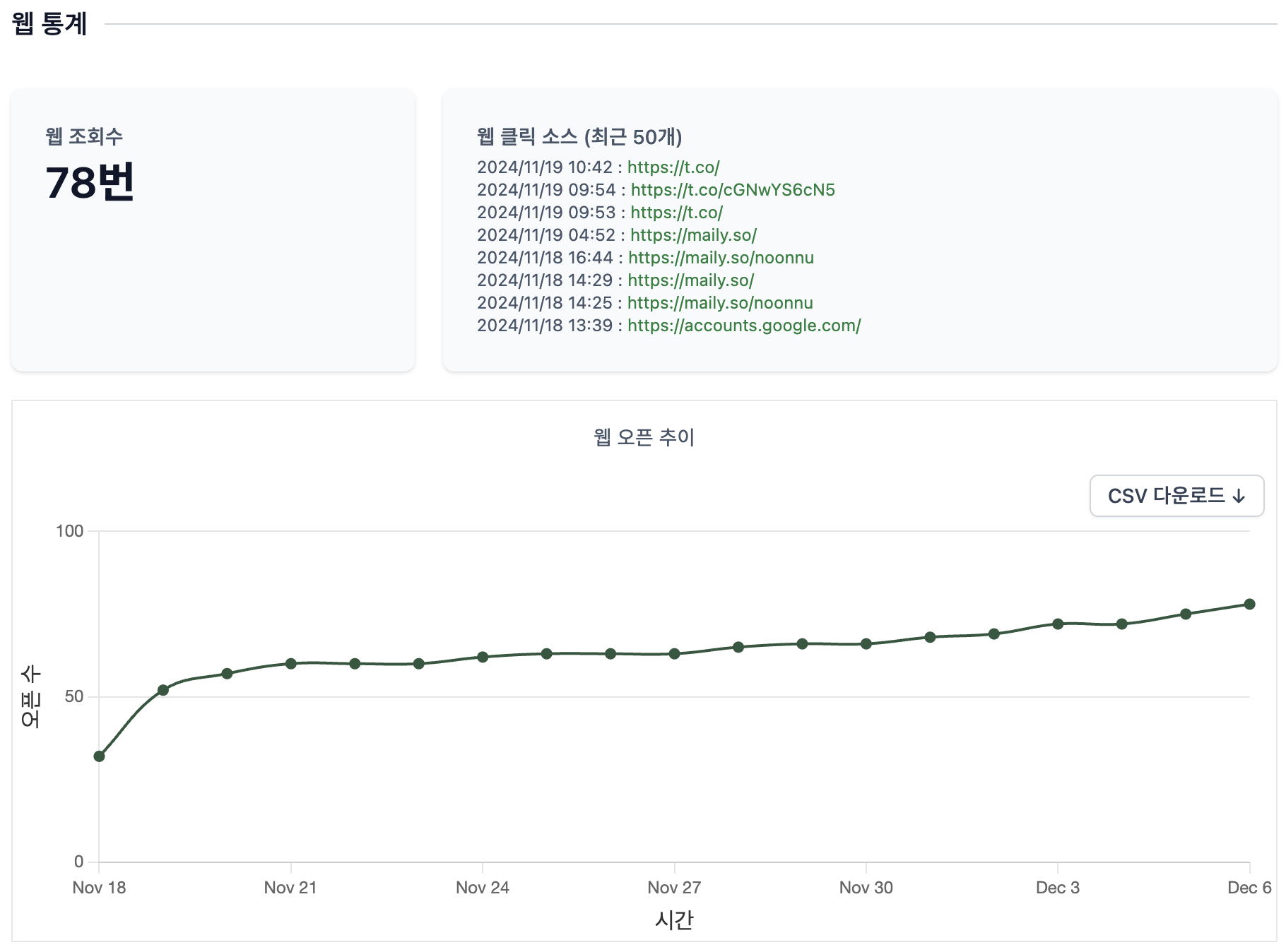The image size is (1286, 952).
Task: Click the 2024/11/18 16:44 timestamp
Action: pyautogui.click(x=545, y=258)
